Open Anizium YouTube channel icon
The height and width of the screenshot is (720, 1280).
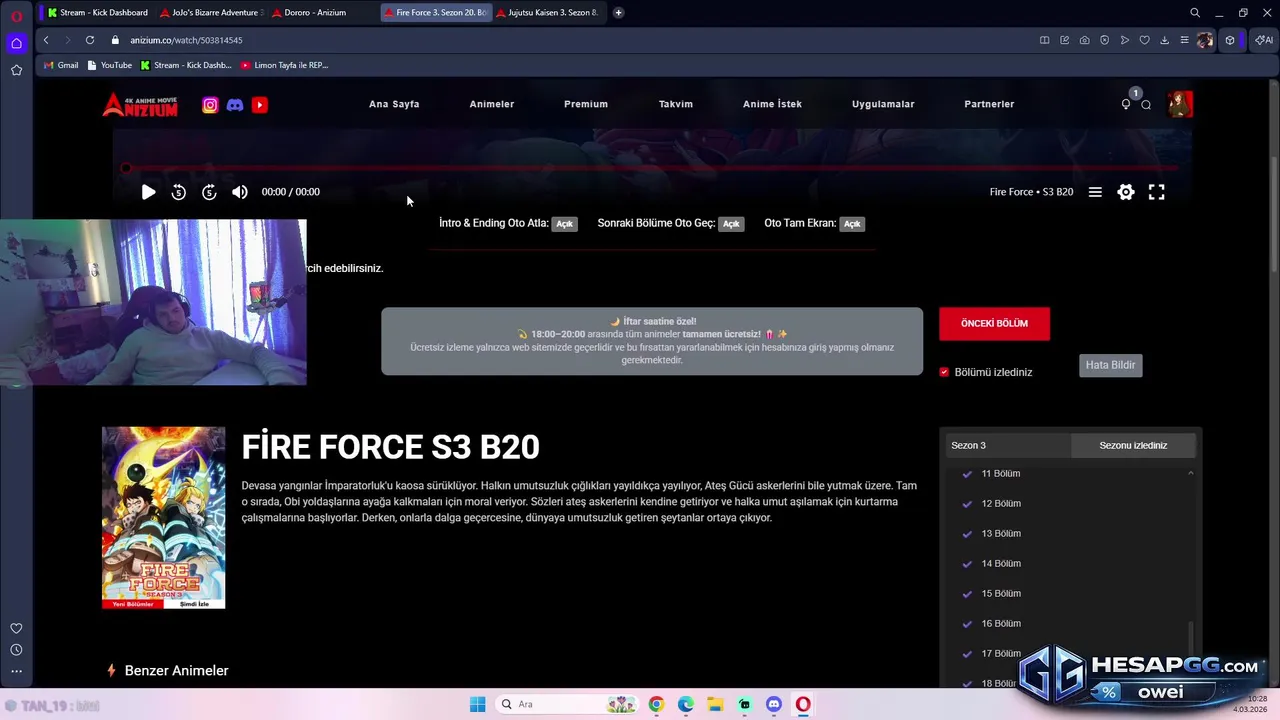click(x=260, y=105)
